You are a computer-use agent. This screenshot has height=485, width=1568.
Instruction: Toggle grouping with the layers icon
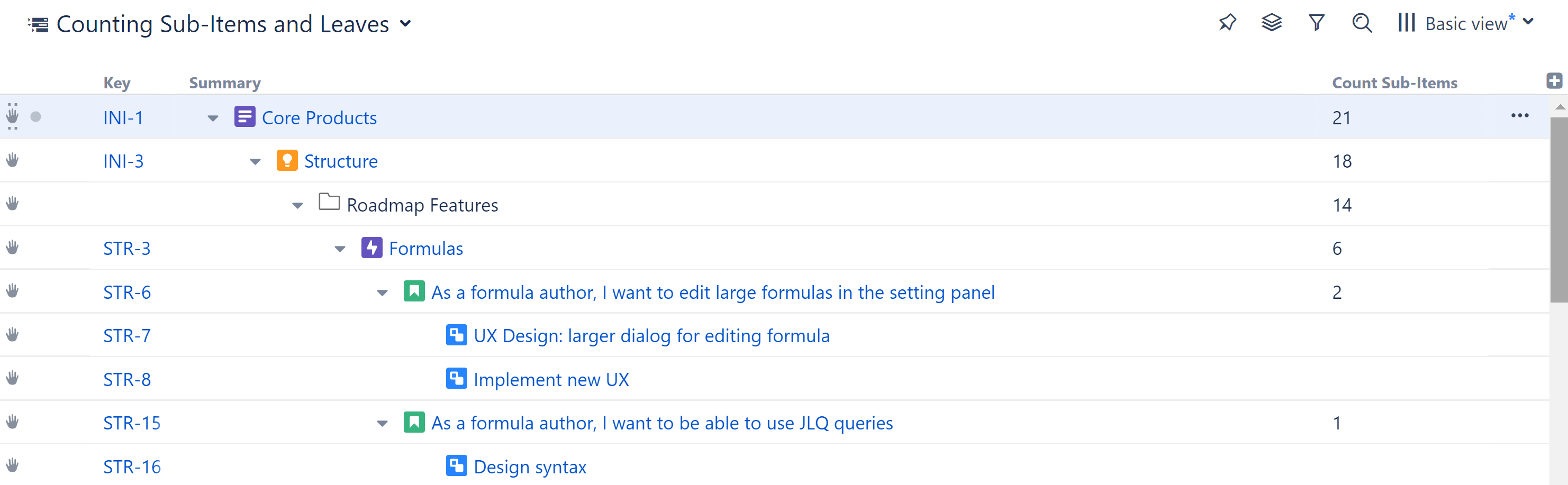click(x=1272, y=23)
